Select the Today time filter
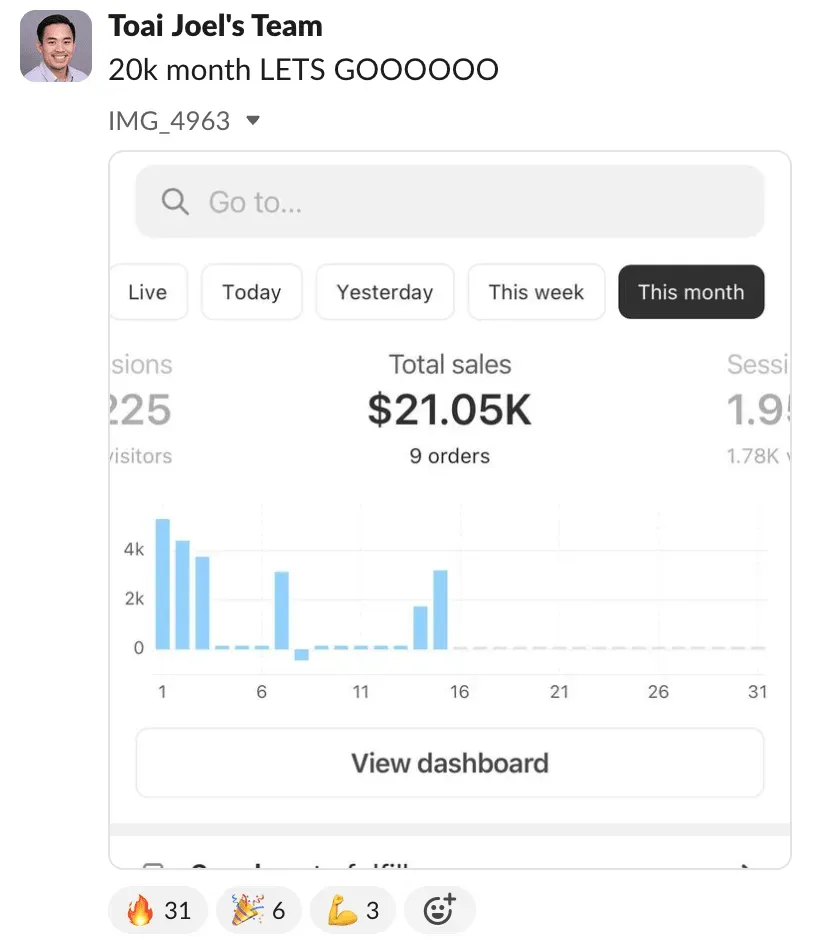Screen dimensions: 816x948 point(251,292)
